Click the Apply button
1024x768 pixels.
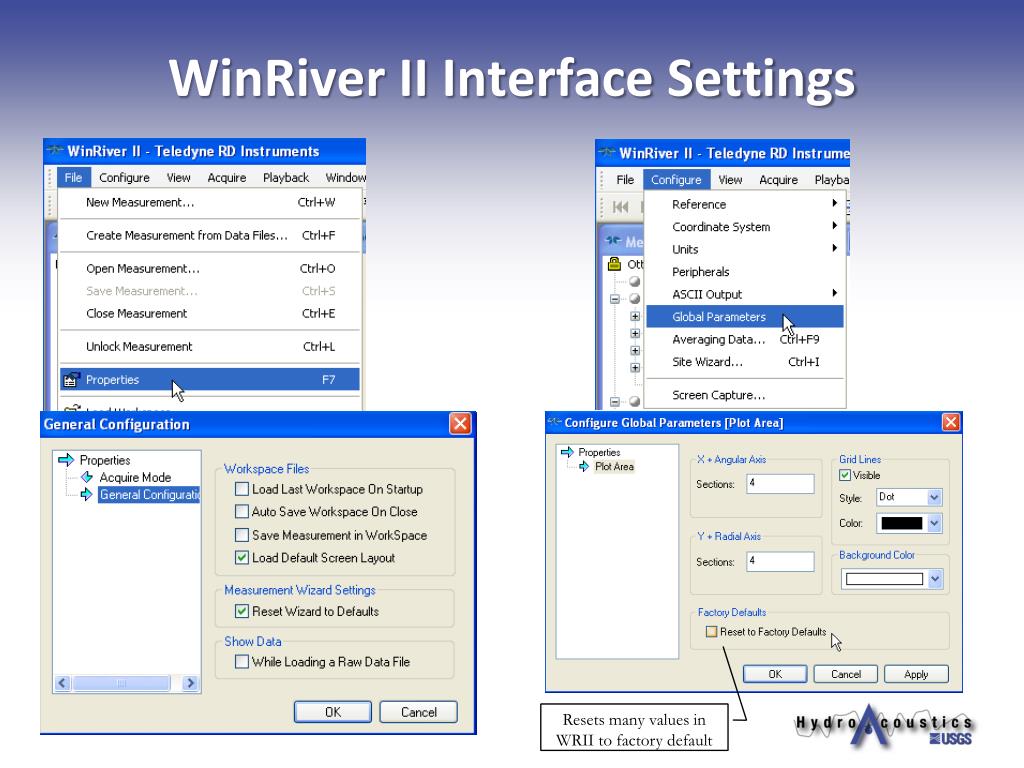(916, 674)
